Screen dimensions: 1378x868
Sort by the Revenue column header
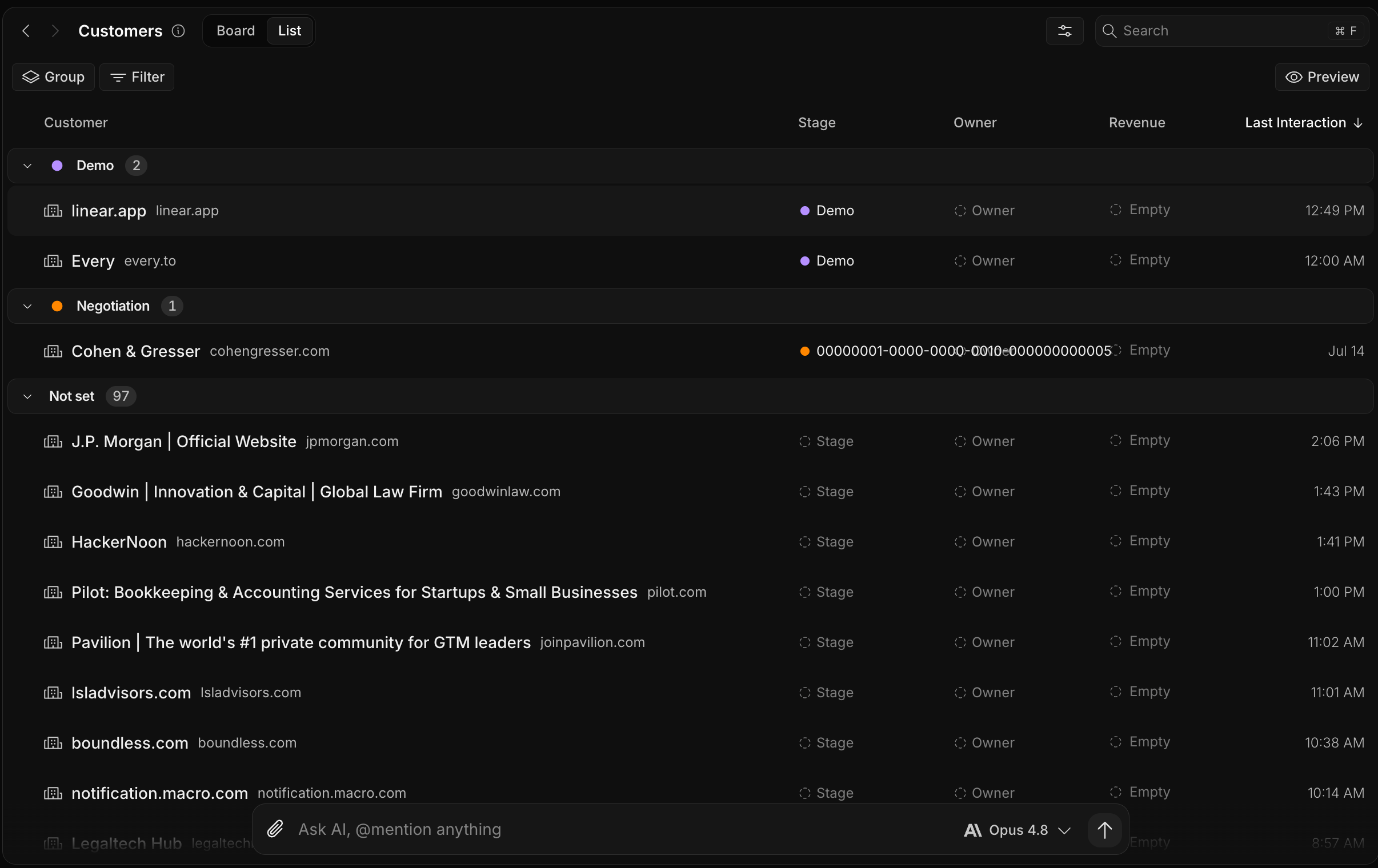click(1137, 123)
